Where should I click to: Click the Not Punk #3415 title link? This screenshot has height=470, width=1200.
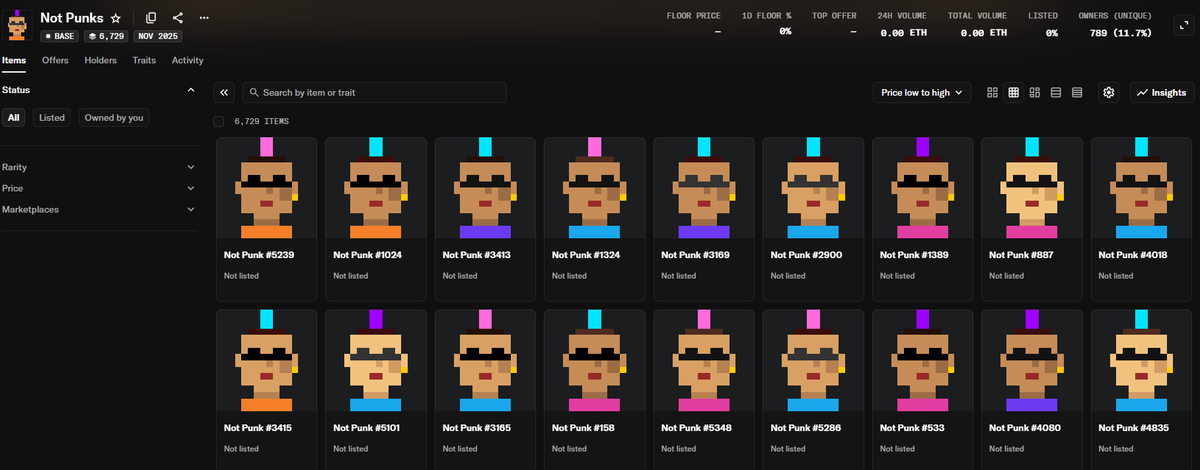click(x=258, y=428)
